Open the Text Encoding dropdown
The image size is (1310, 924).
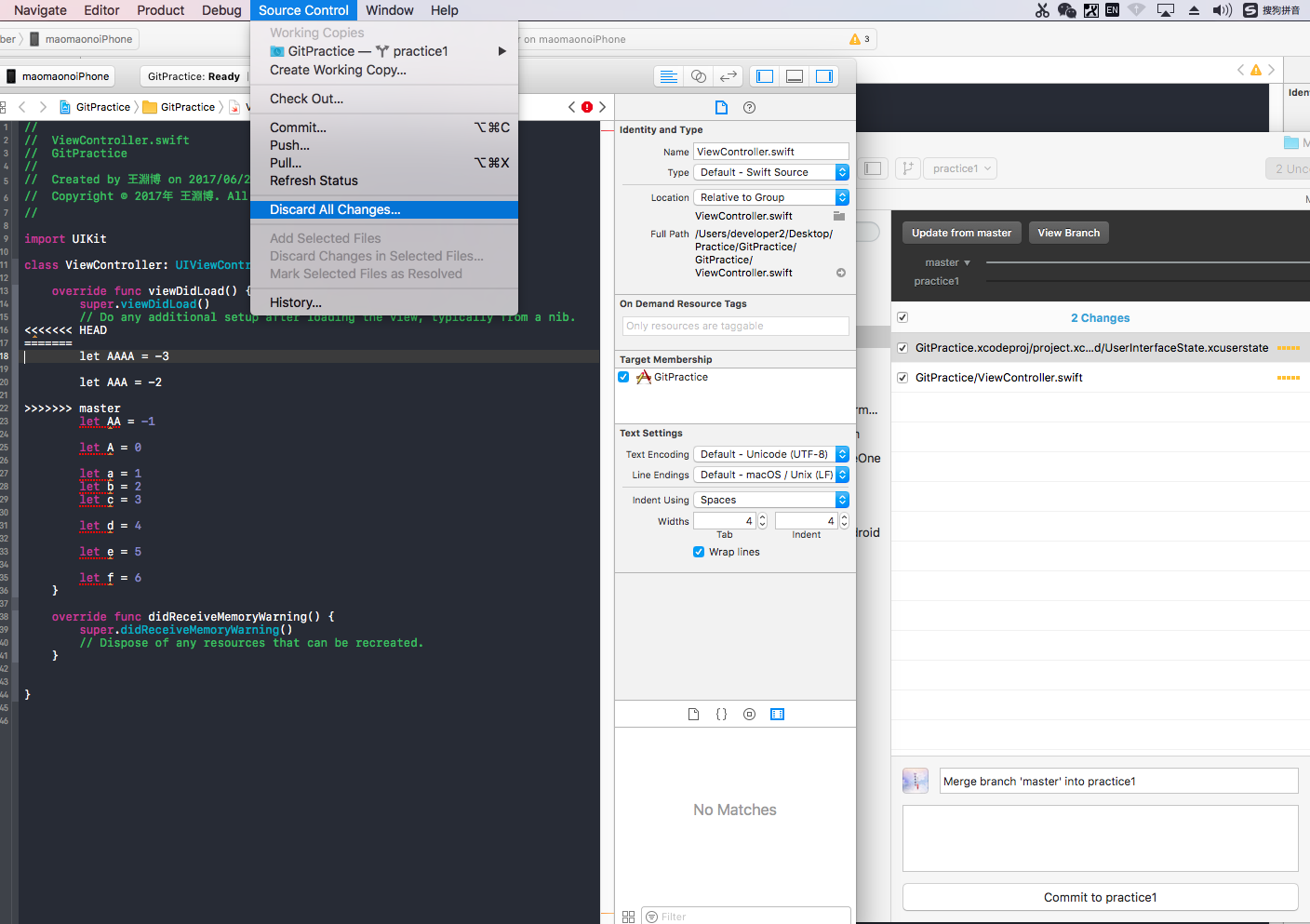pos(771,454)
